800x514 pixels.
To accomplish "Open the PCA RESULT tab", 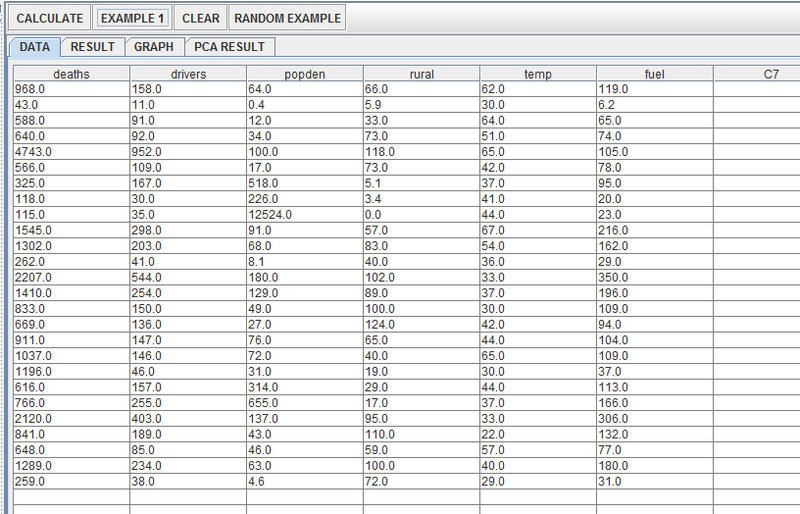I will tap(229, 47).
